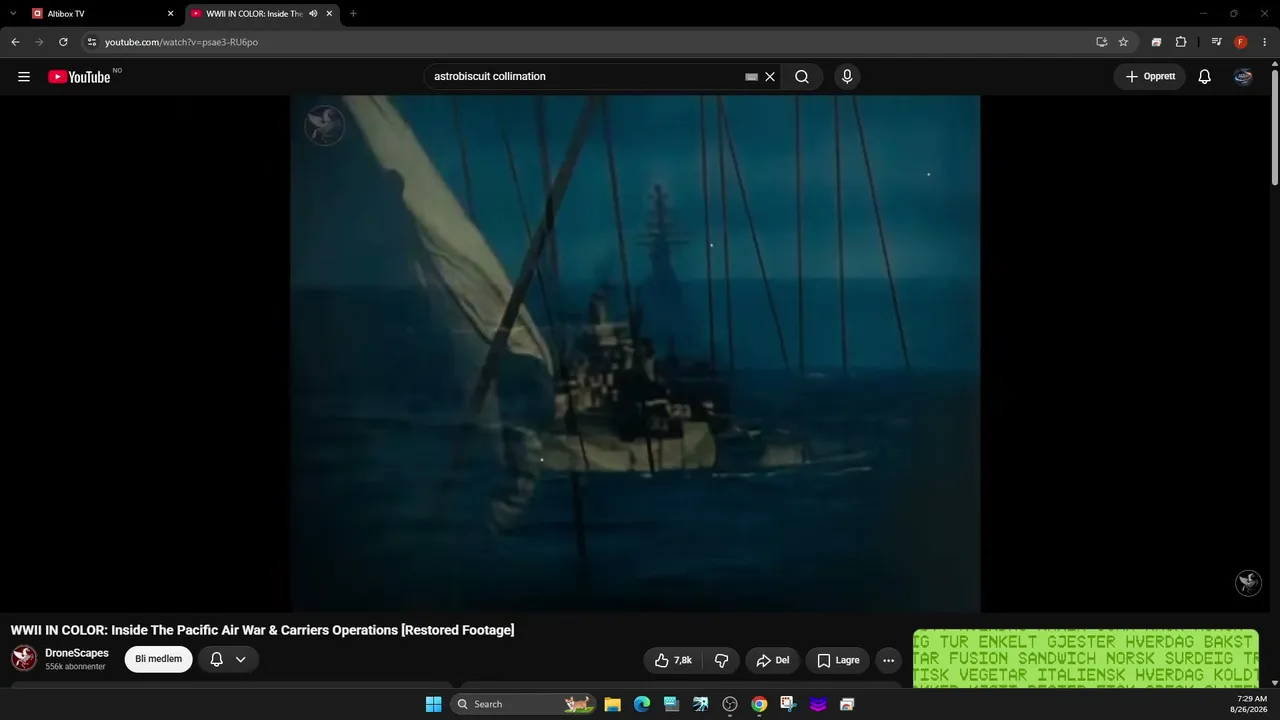Open the tab search dropdown arrow

click(x=13, y=13)
